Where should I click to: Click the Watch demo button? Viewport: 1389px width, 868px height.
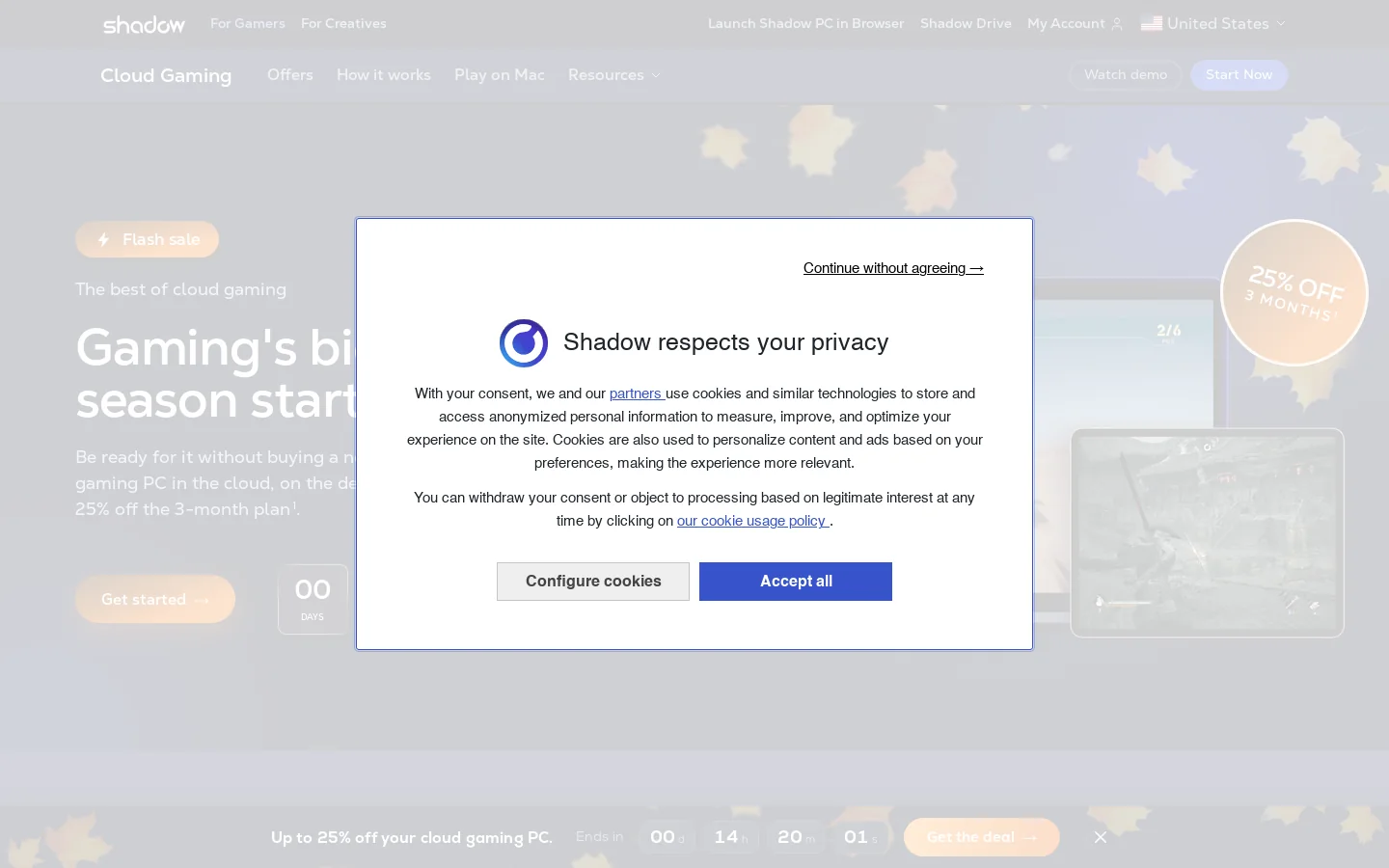coord(1126,75)
